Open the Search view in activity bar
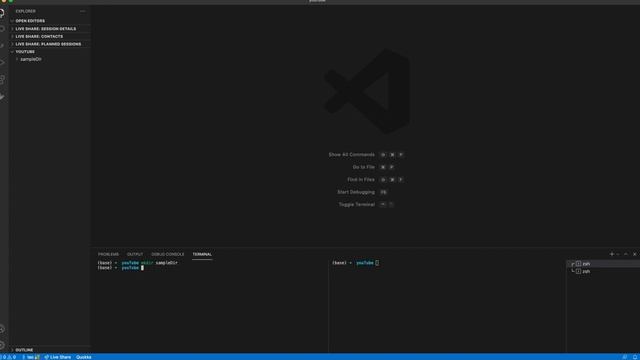640x360 pixels. (x=2, y=29)
